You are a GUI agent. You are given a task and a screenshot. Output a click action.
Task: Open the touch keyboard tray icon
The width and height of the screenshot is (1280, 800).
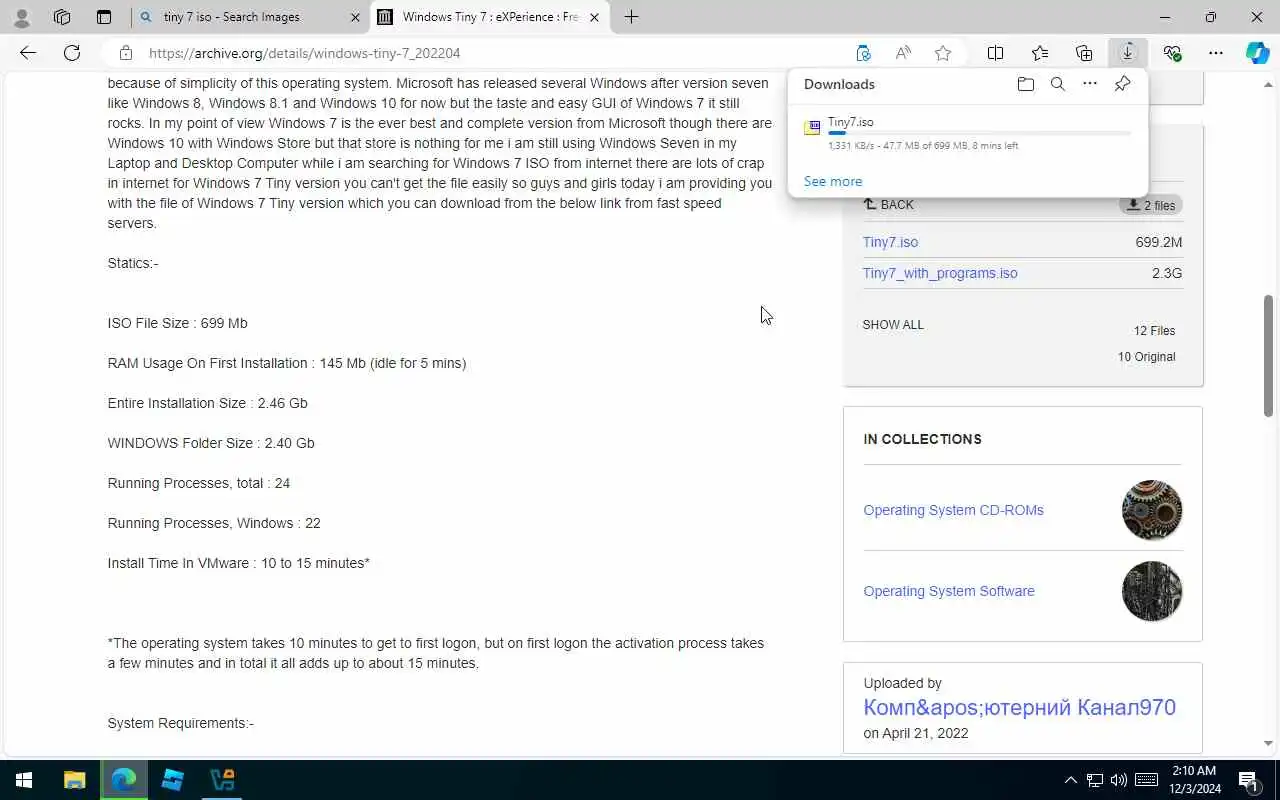point(1147,780)
